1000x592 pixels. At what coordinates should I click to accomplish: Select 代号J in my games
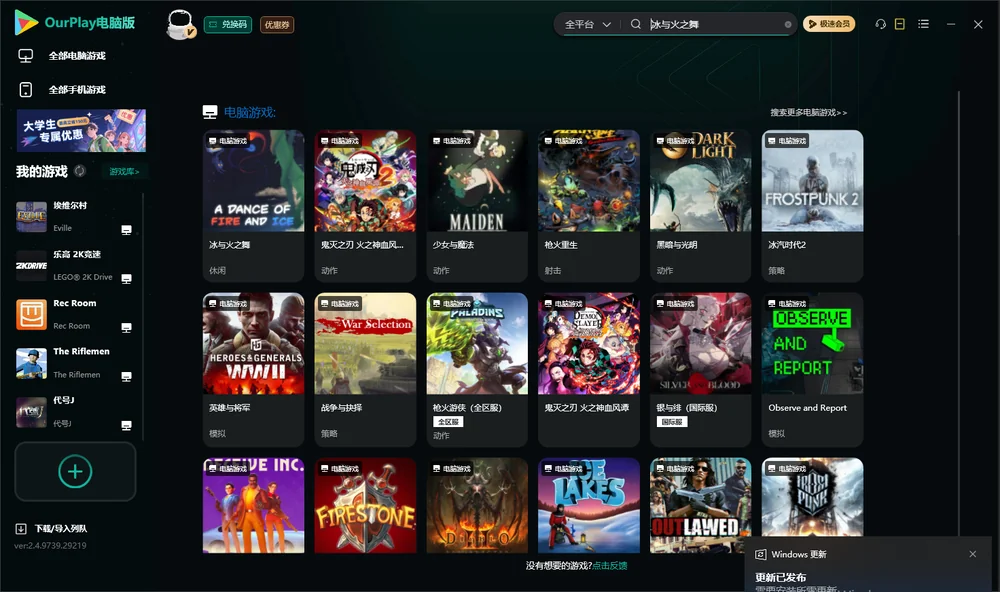75,412
